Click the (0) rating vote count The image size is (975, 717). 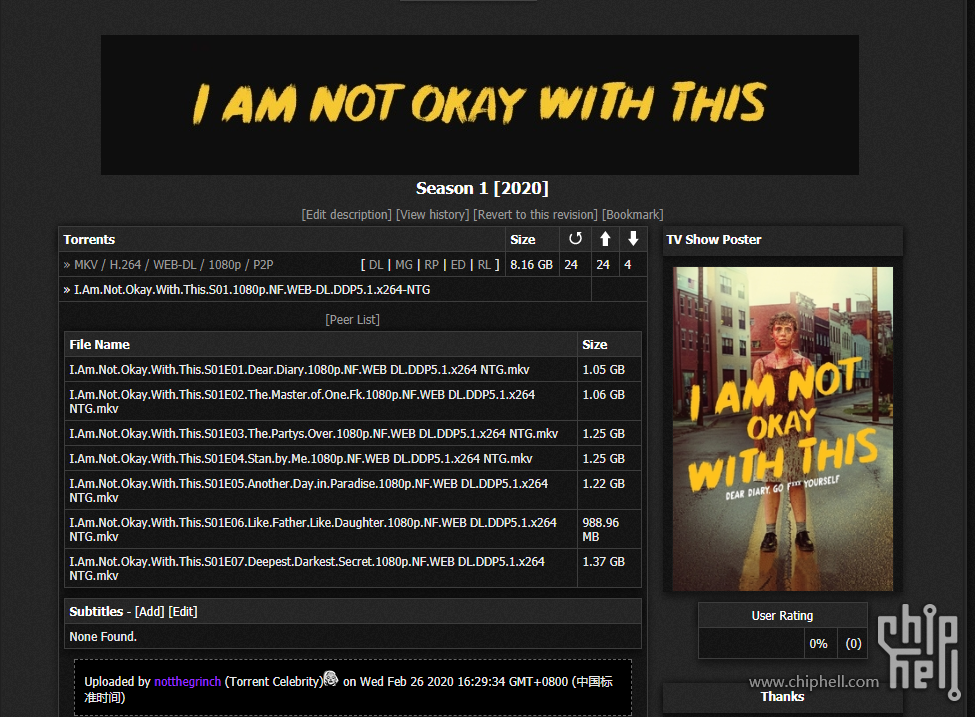click(853, 644)
